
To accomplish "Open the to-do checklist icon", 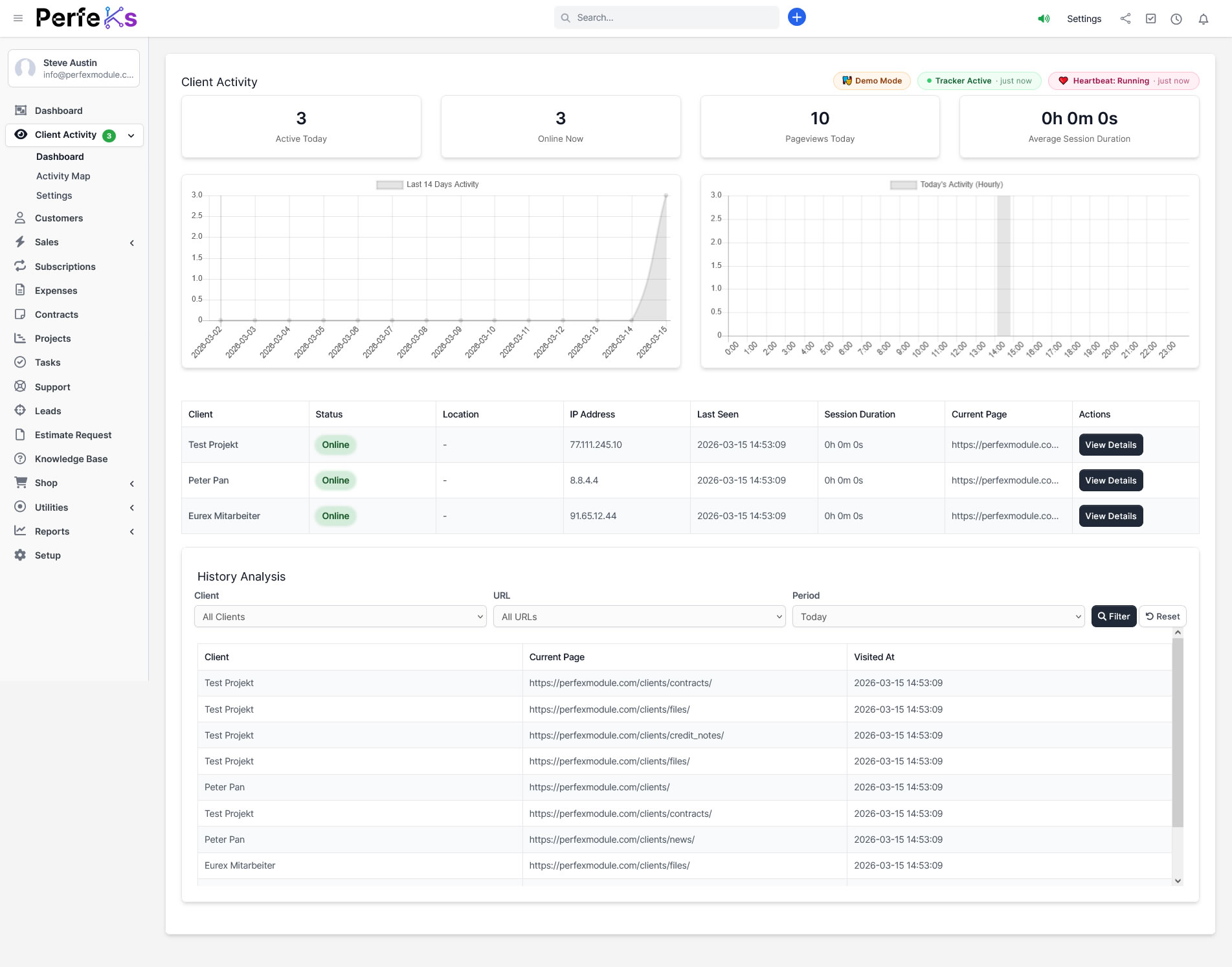I will point(1150,19).
